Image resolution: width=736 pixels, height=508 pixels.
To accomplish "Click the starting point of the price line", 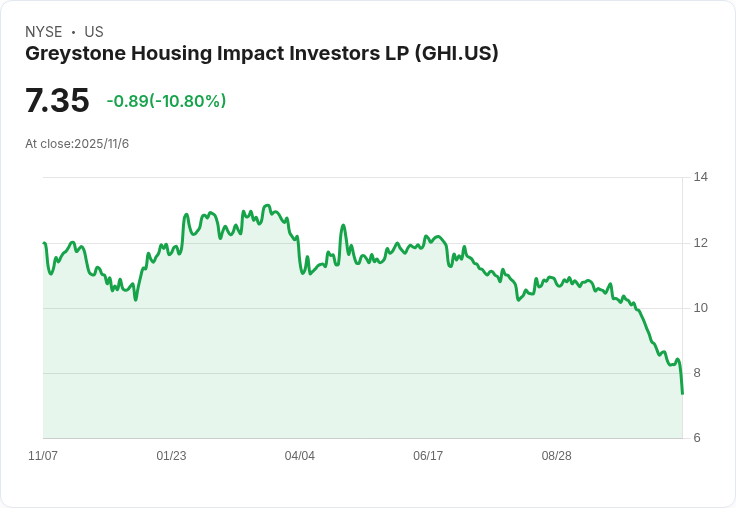I will click(x=44, y=243).
